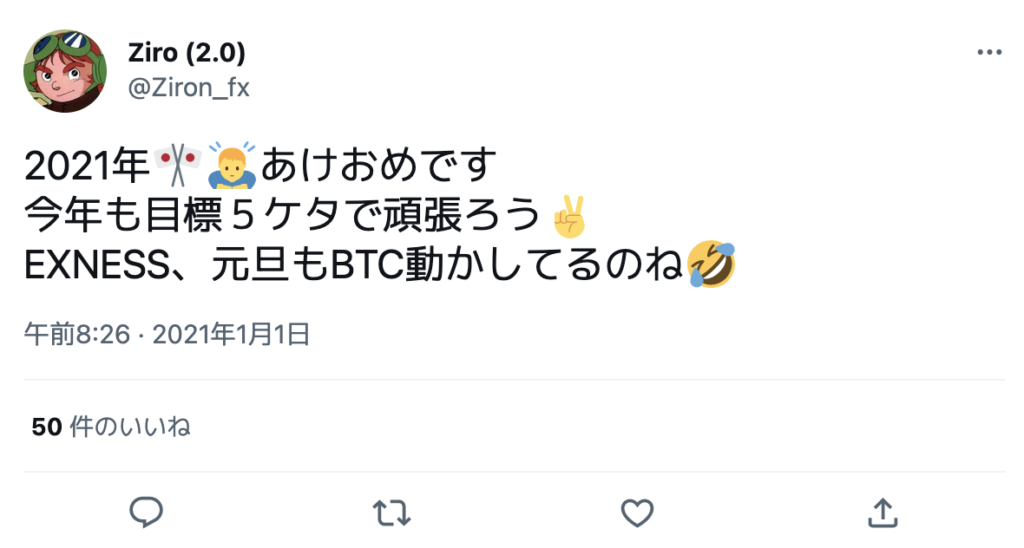Click the 2021年1月1日 date text

(x=231, y=334)
